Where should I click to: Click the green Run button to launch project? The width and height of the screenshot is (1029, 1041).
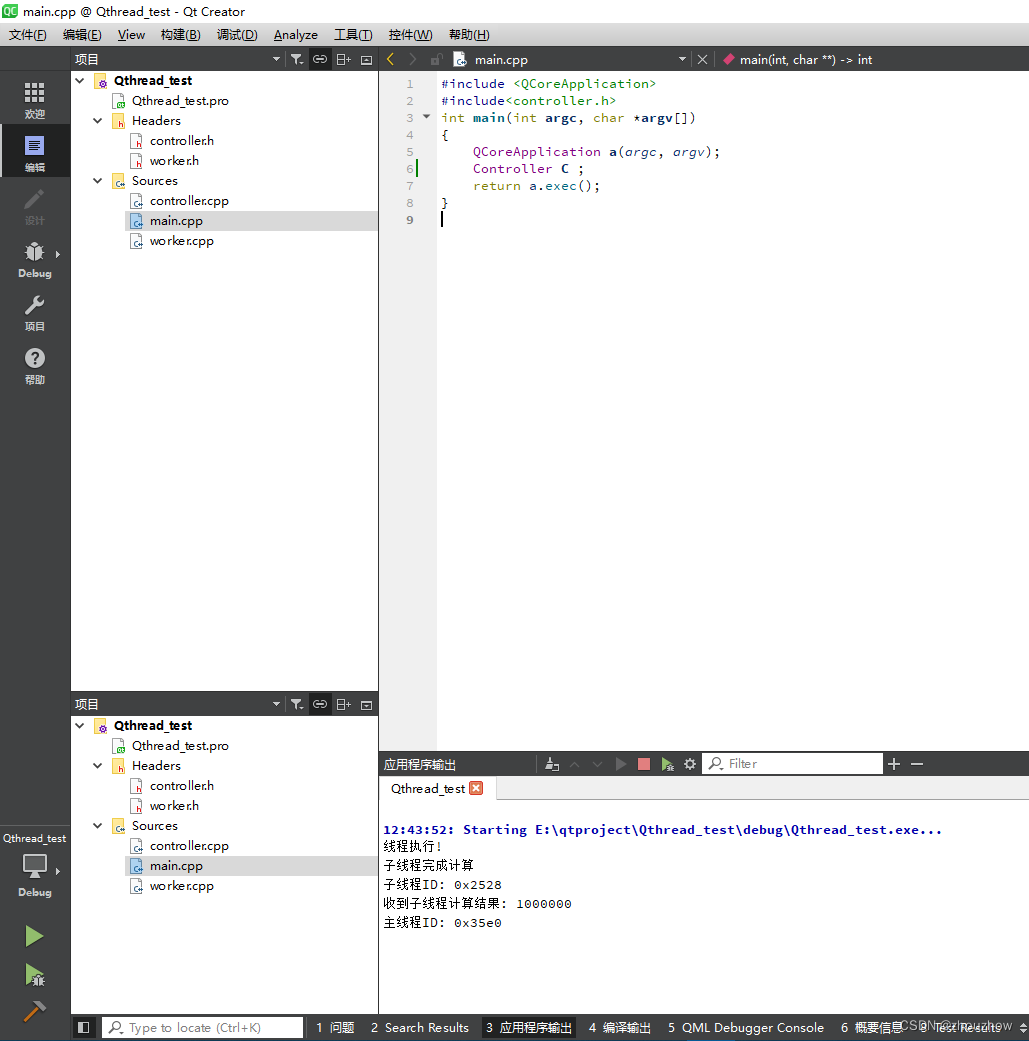34,935
